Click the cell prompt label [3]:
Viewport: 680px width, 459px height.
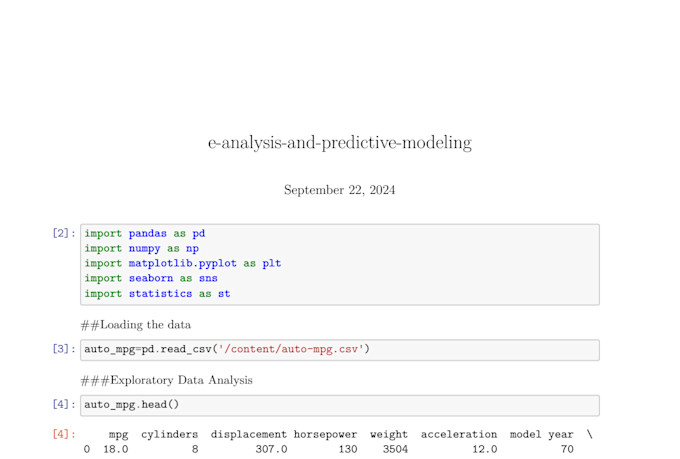pos(64,349)
